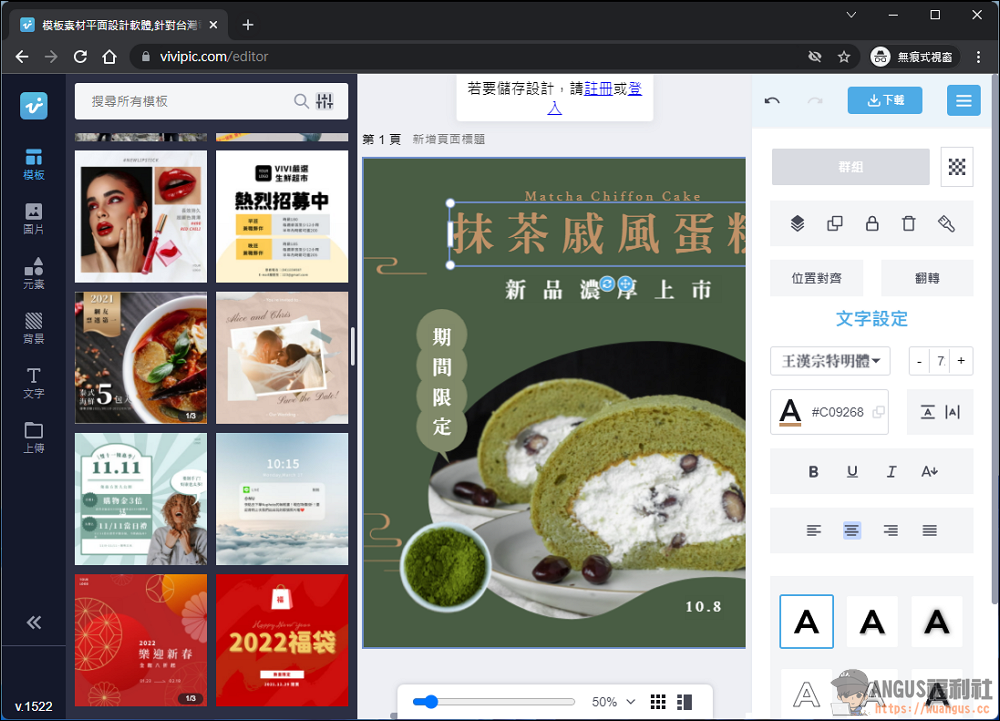Screen dimensions: 1000x721
Task: Delete selected element with trash icon
Action: (x=909, y=223)
